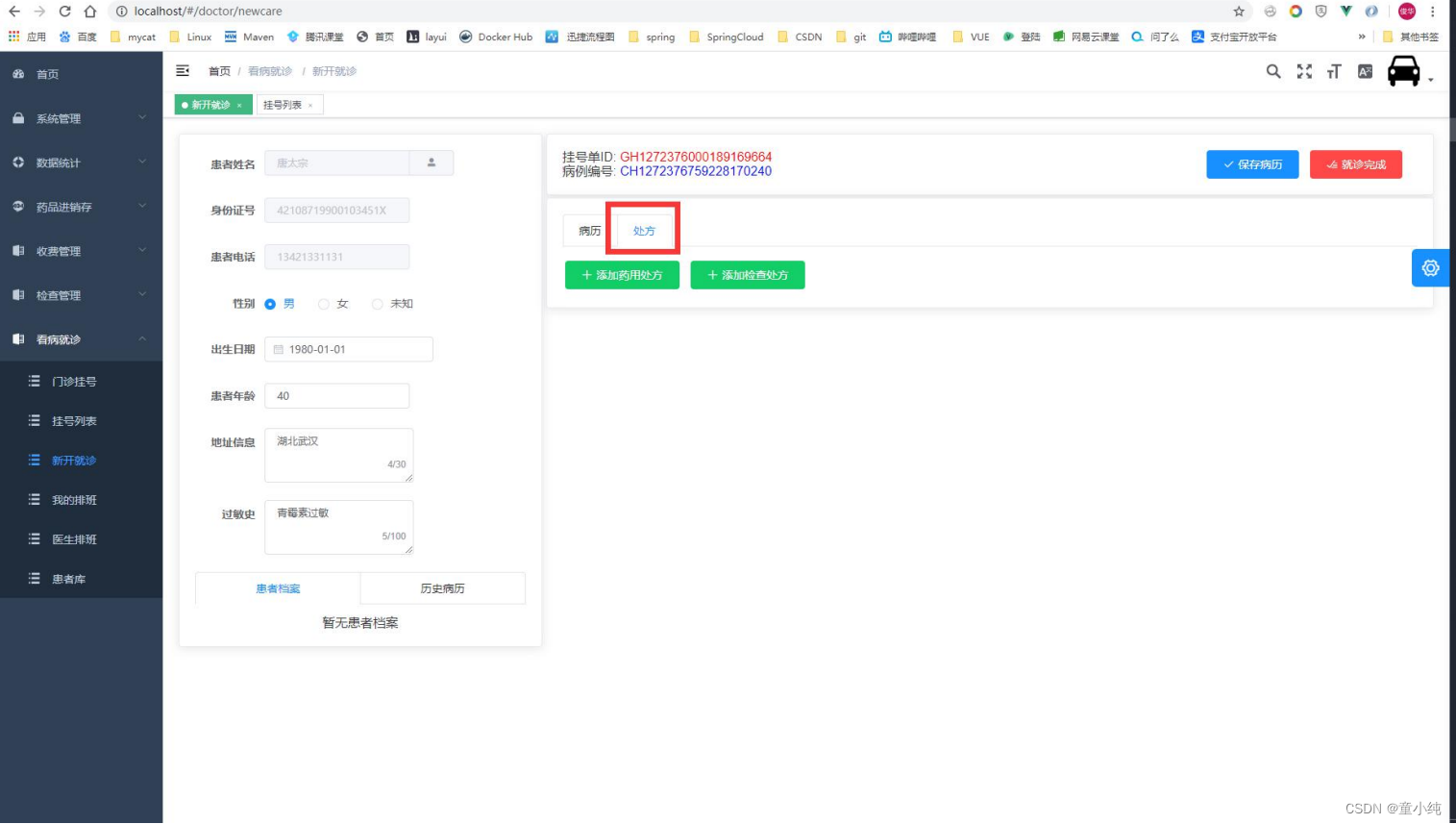Open the browser home button

[89, 12]
